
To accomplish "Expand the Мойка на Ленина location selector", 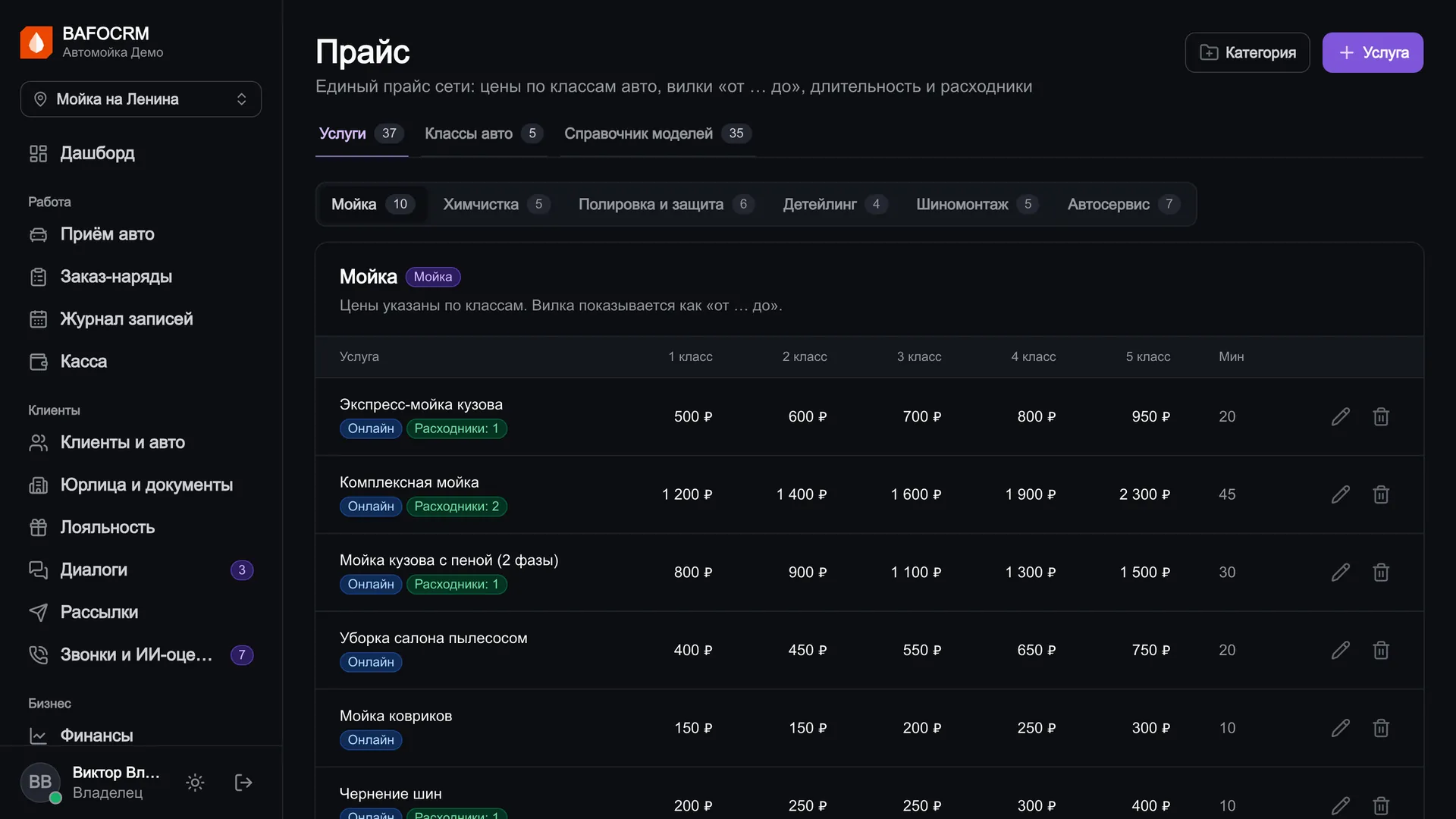I will [x=141, y=99].
